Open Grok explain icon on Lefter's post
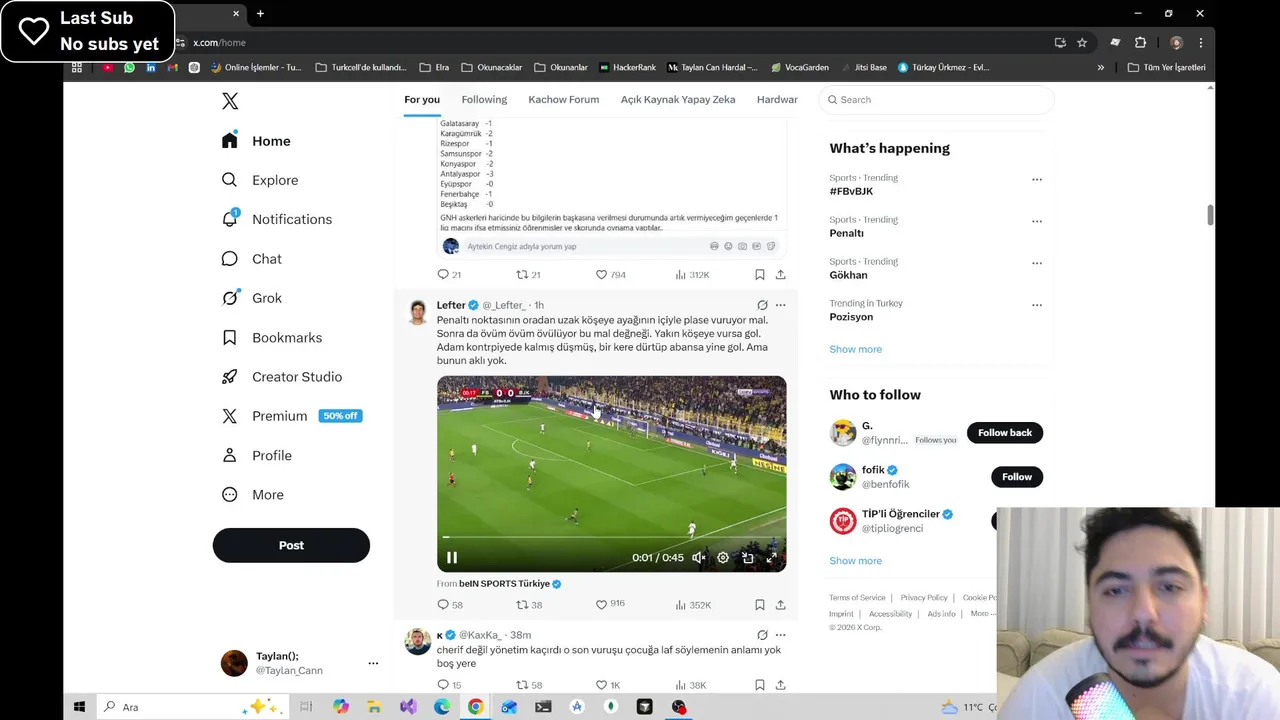 [762, 305]
